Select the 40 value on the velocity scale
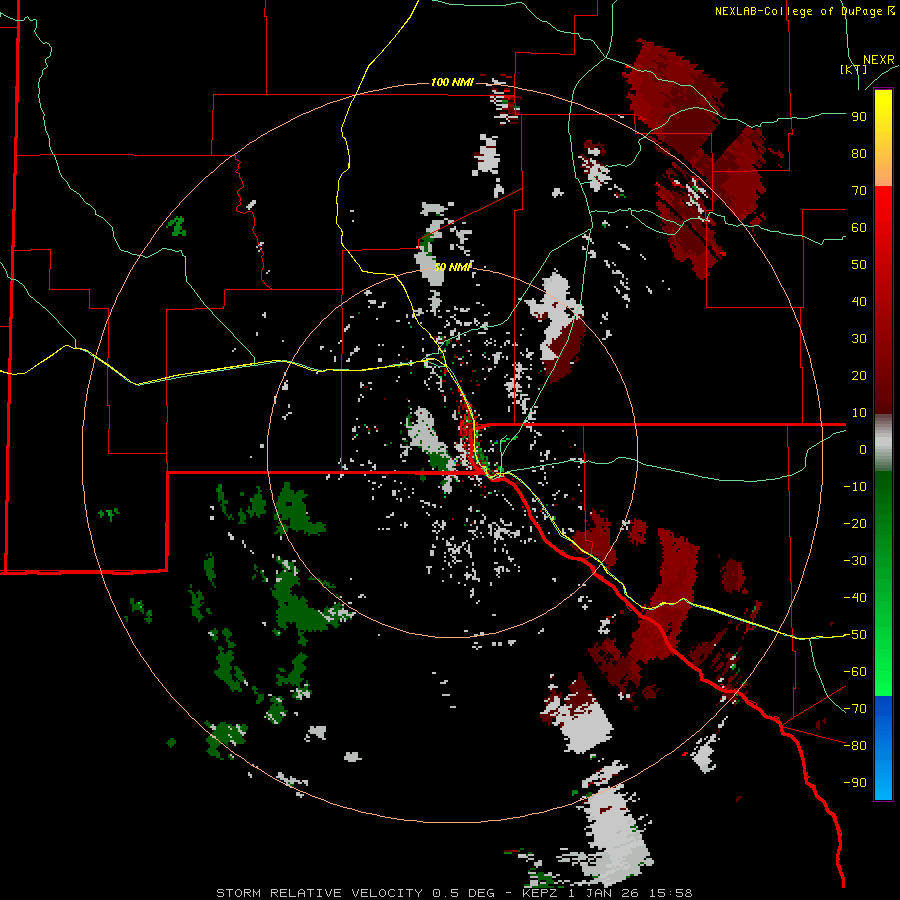The image size is (900, 900). pos(859,302)
